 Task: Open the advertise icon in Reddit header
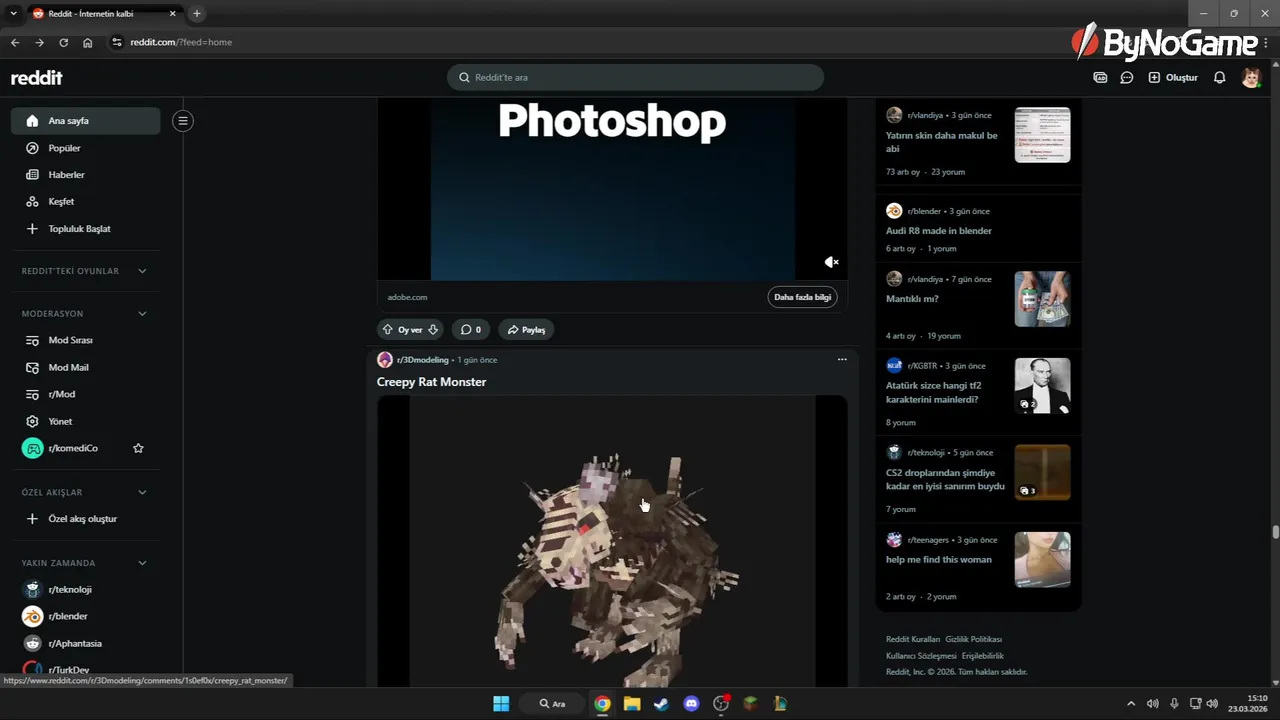[1100, 78]
